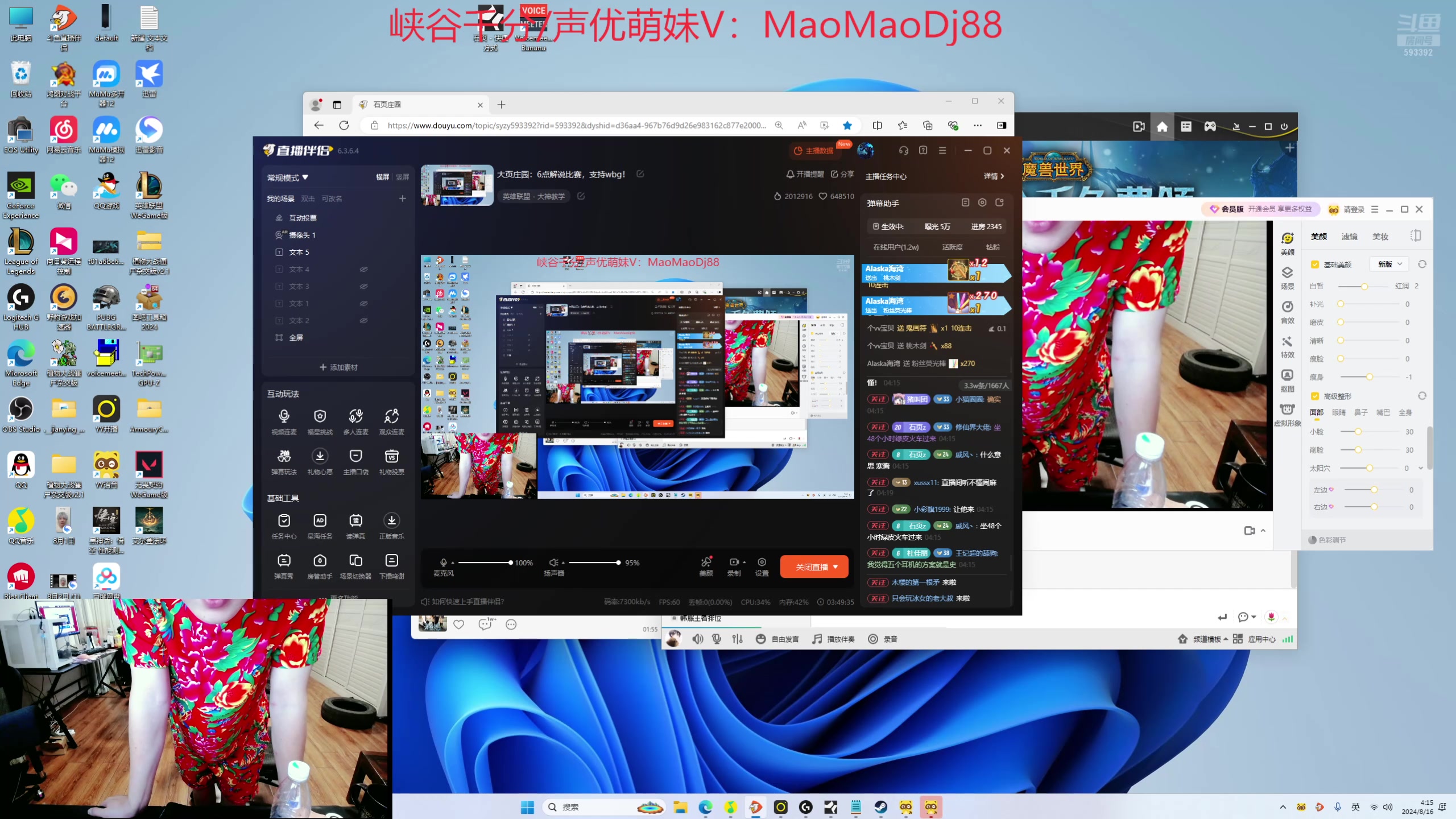Open 设置 settings in the control bar
The height and width of the screenshot is (819, 1456).
(762, 566)
